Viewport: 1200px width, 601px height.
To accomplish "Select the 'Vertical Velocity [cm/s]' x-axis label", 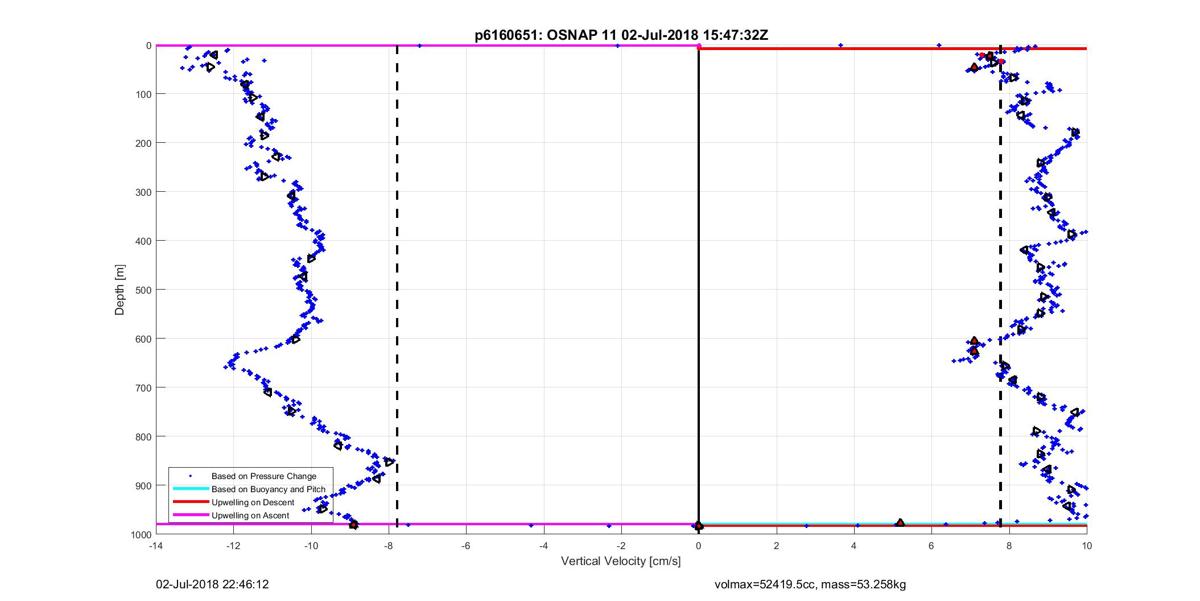I will [621, 561].
